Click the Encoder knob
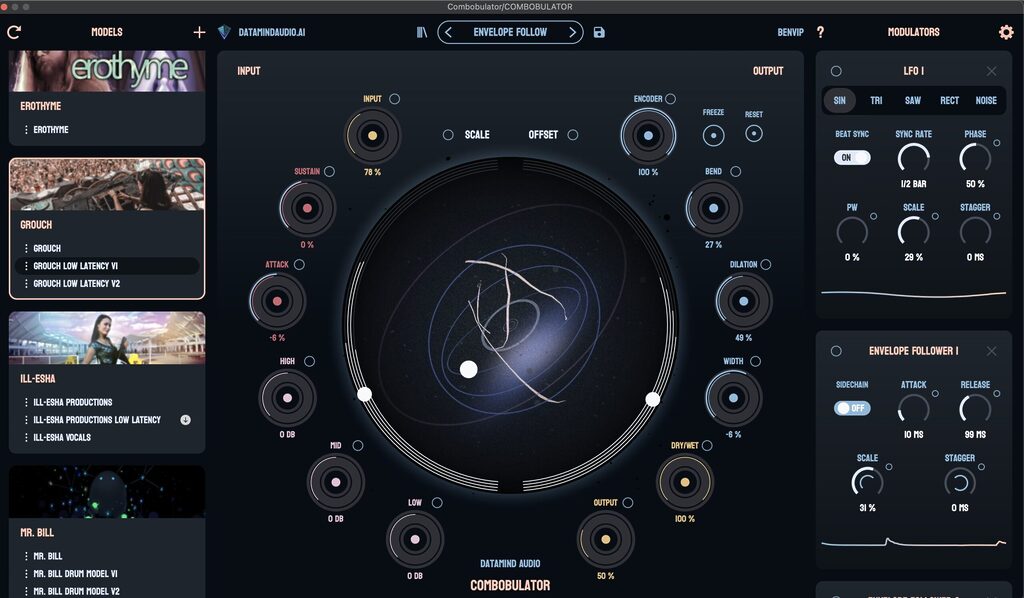The width and height of the screenshot is (1024, 598). click(x=648, y=136)
